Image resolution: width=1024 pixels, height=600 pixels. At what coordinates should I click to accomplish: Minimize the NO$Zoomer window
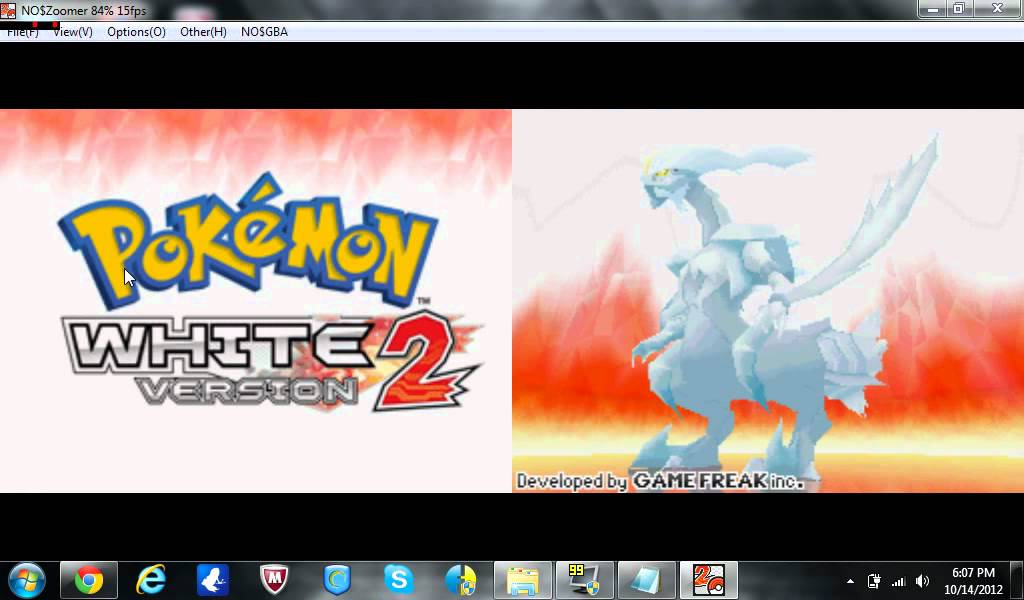coord(933,8)
